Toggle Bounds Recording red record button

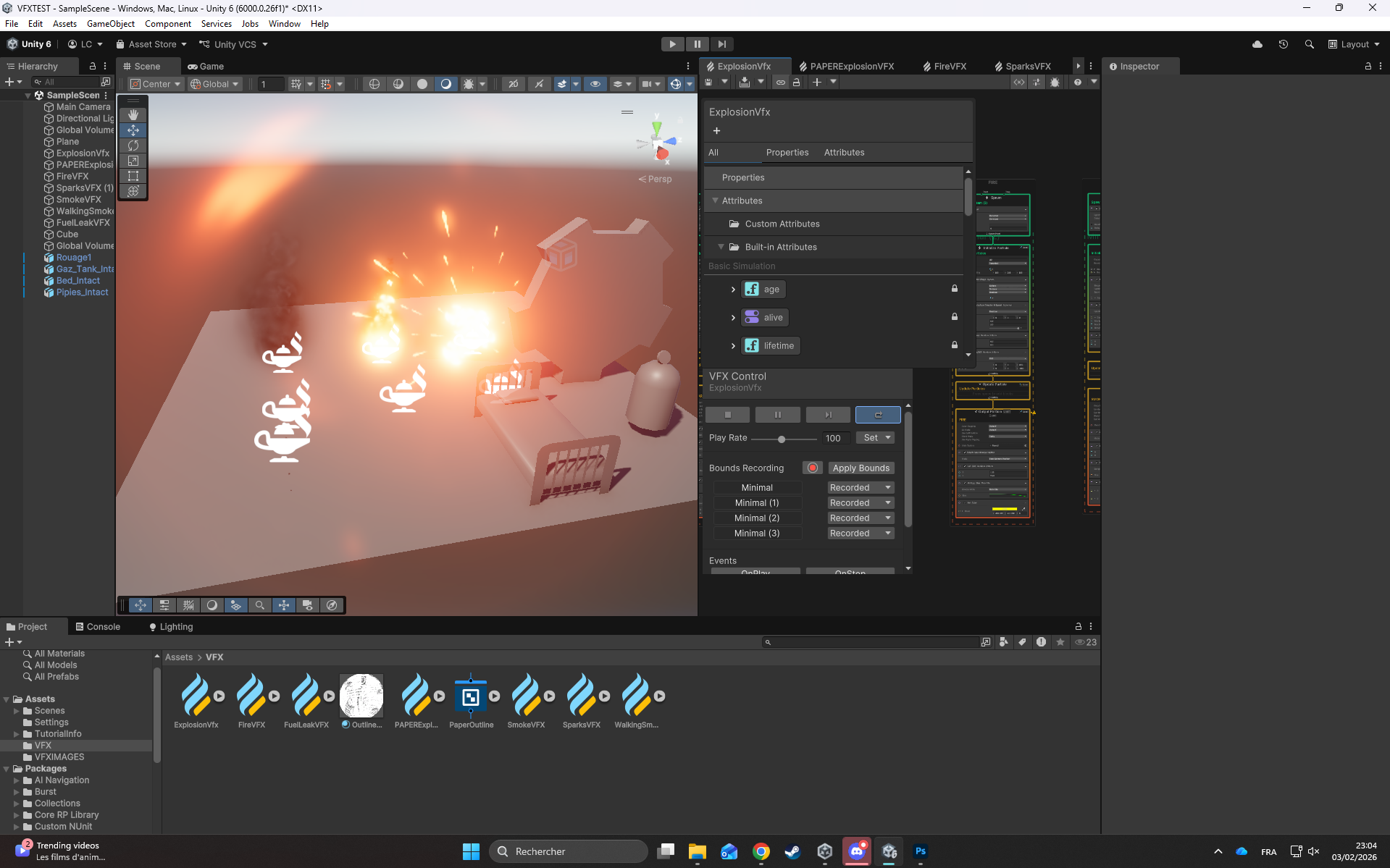point(813,468)
